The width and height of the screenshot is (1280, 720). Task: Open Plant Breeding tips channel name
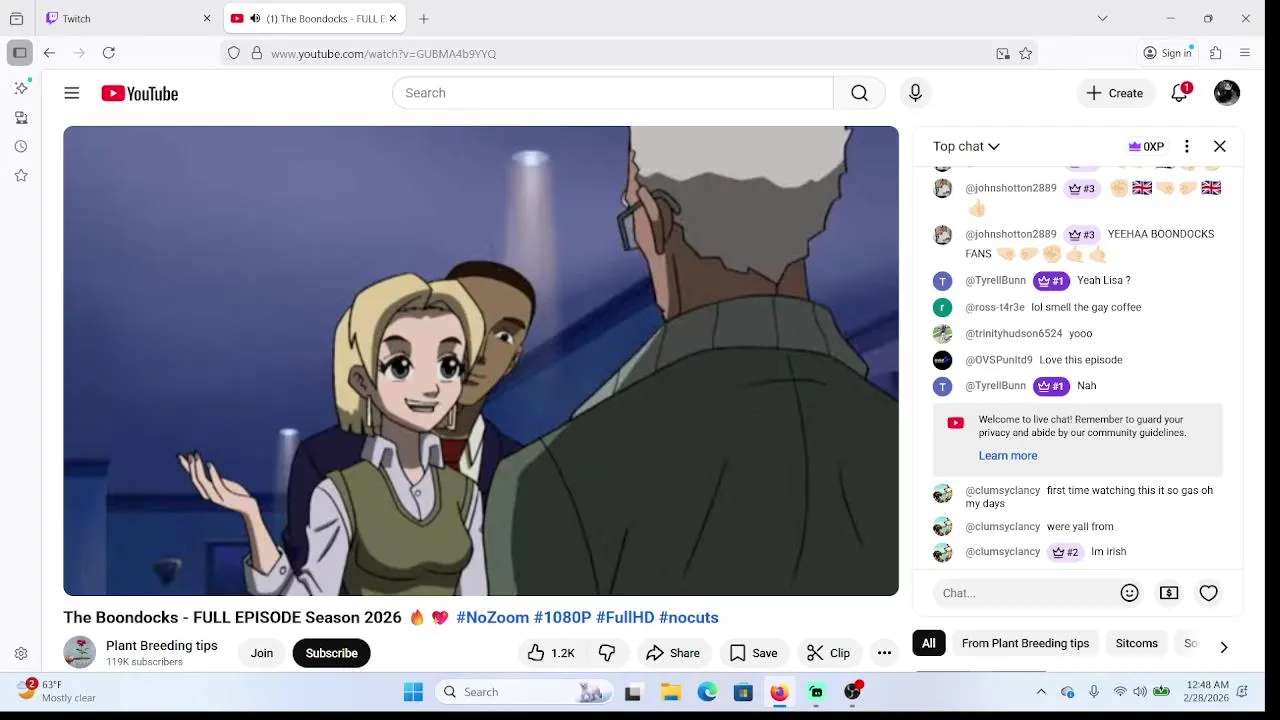click(x=162, y=645)
